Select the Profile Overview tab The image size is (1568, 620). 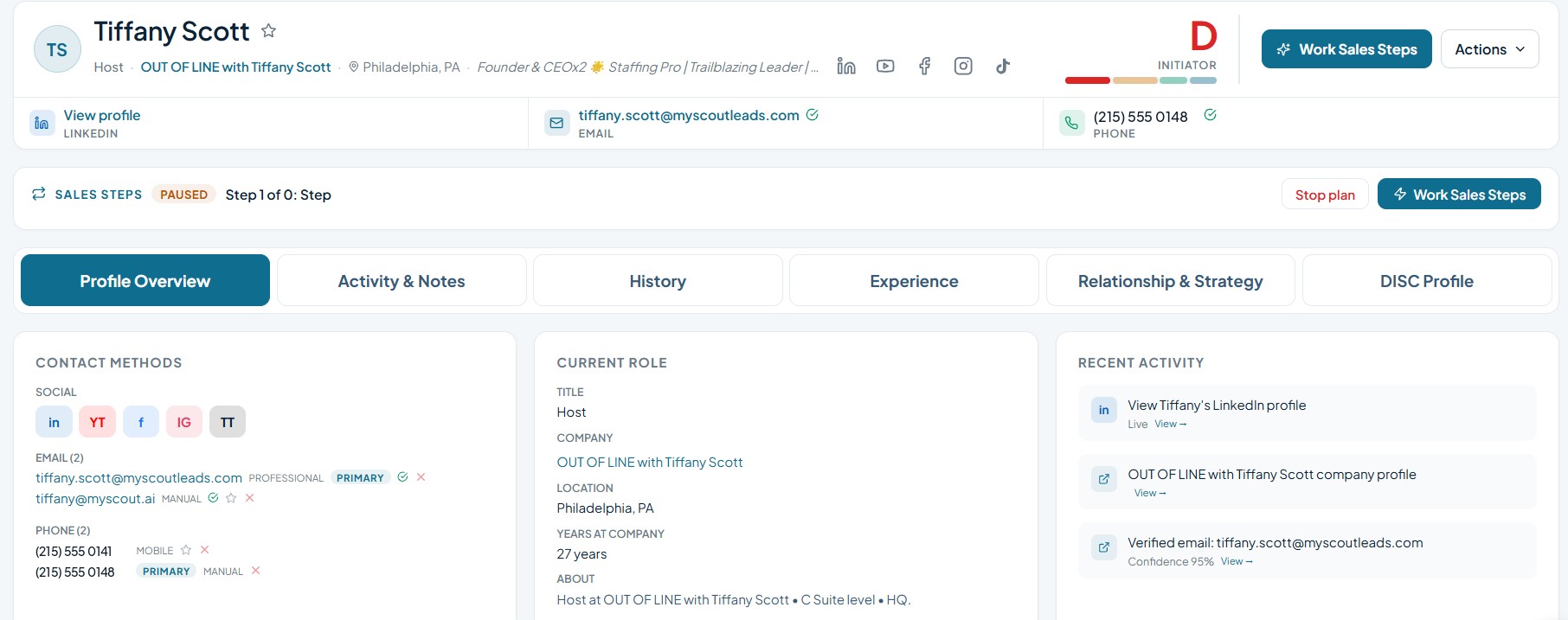pyautogui.click(x=145, y=280)
